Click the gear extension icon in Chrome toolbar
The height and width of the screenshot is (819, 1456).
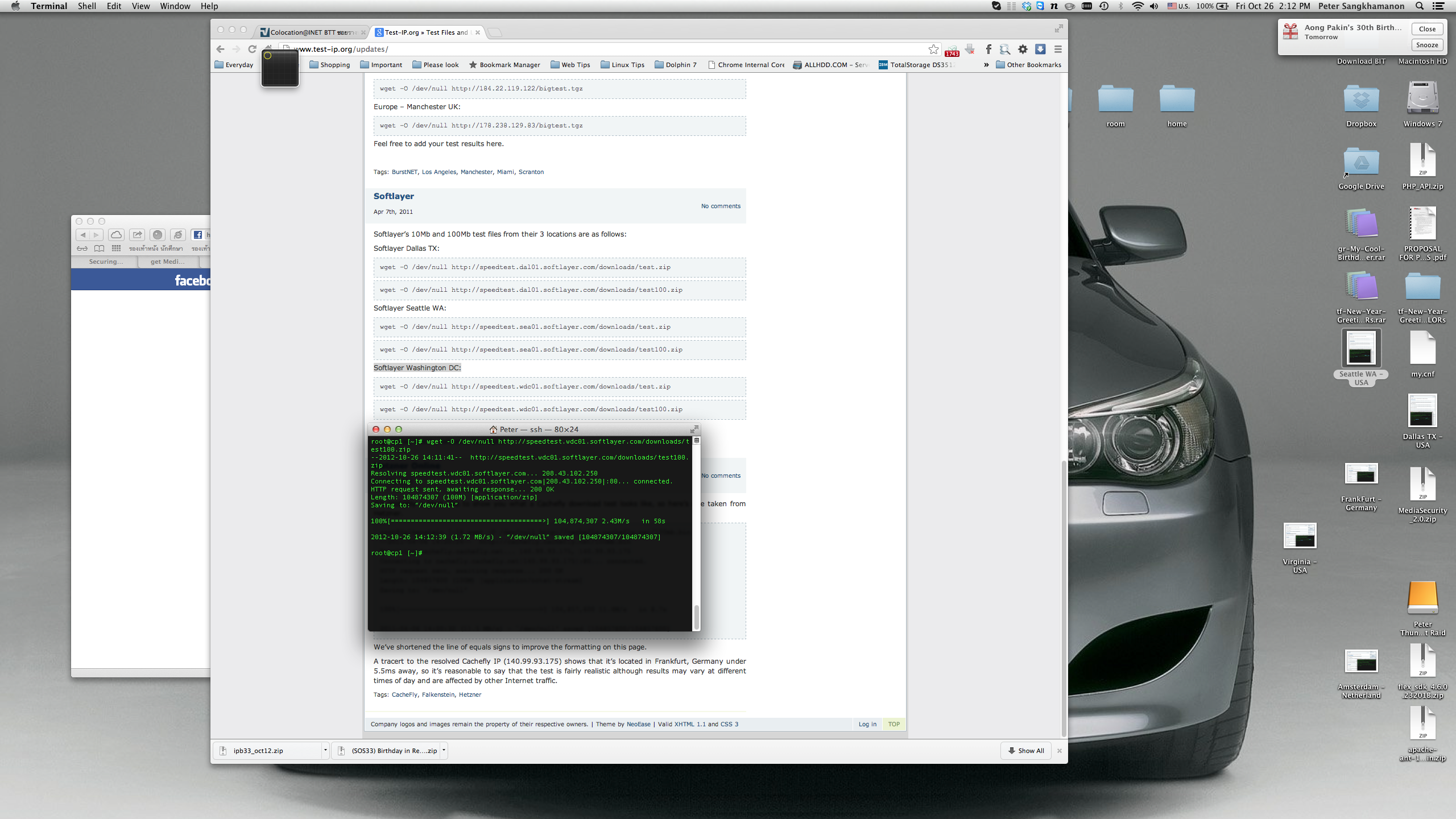[1023, 49]
